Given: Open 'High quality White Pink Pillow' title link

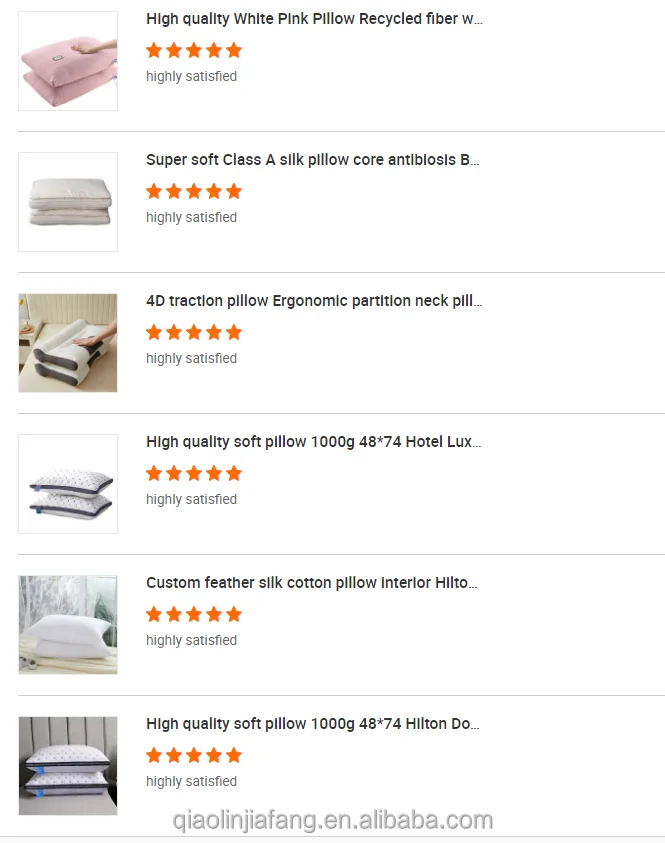Looking at the screenshot, I should (314, 19).
